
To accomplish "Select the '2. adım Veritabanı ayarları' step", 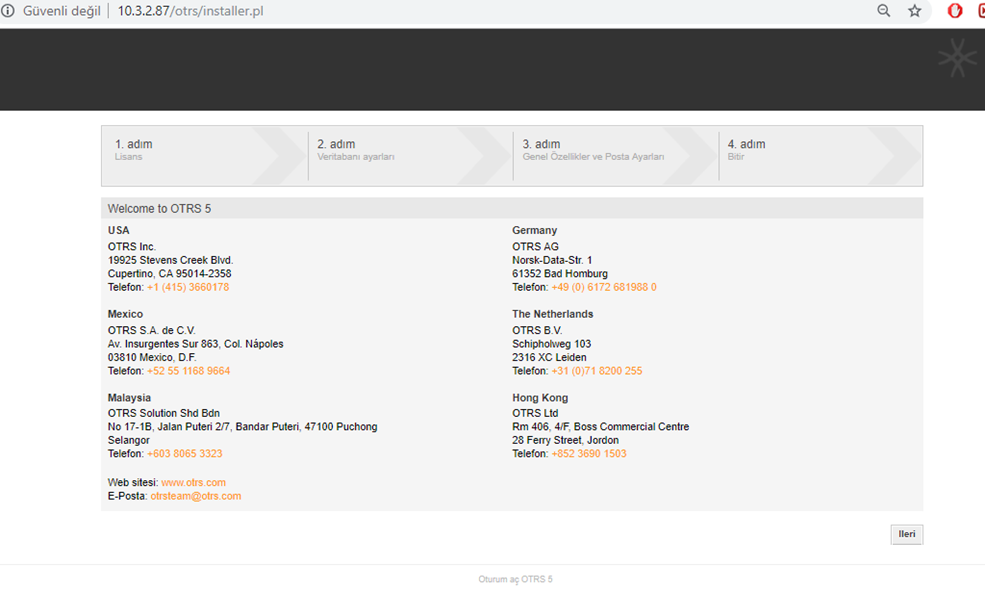I will [x=410, y=156].
